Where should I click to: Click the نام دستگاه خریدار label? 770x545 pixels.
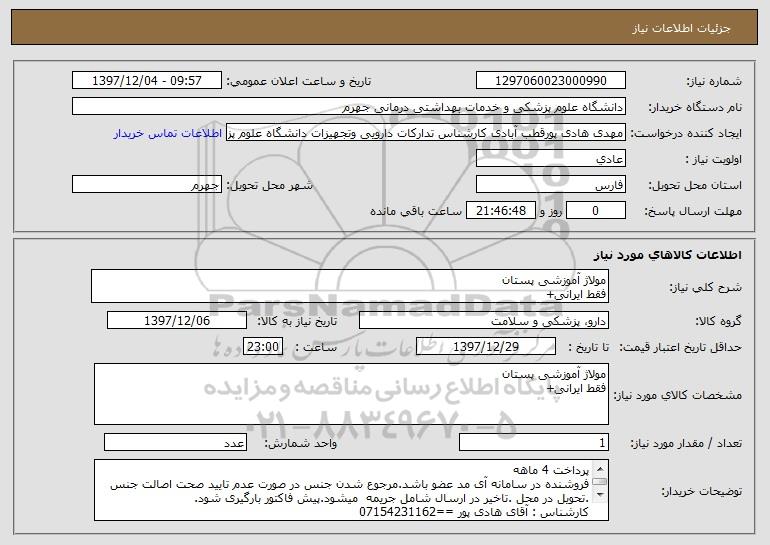(x=695, y=107)
